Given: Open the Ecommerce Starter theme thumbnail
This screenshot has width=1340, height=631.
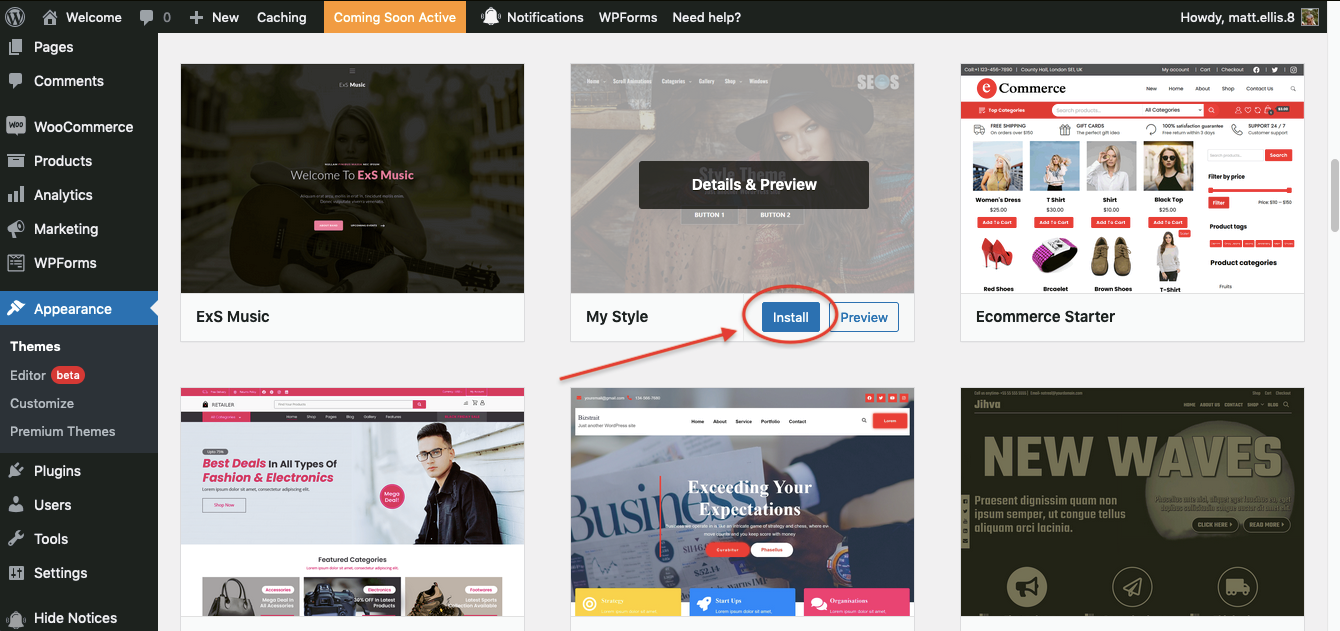Looking at the screenshot, I should [1132, 178].
